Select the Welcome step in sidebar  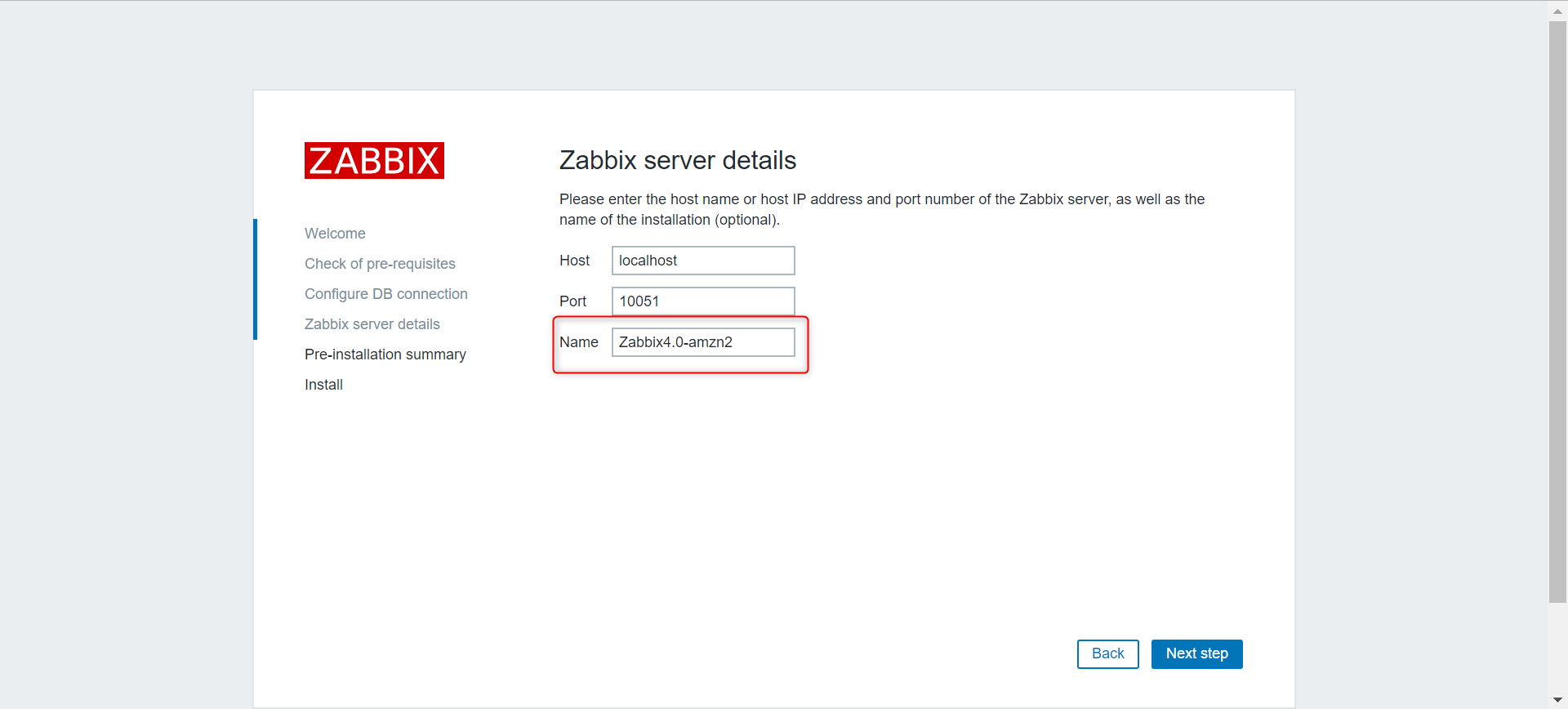[335, 234]
